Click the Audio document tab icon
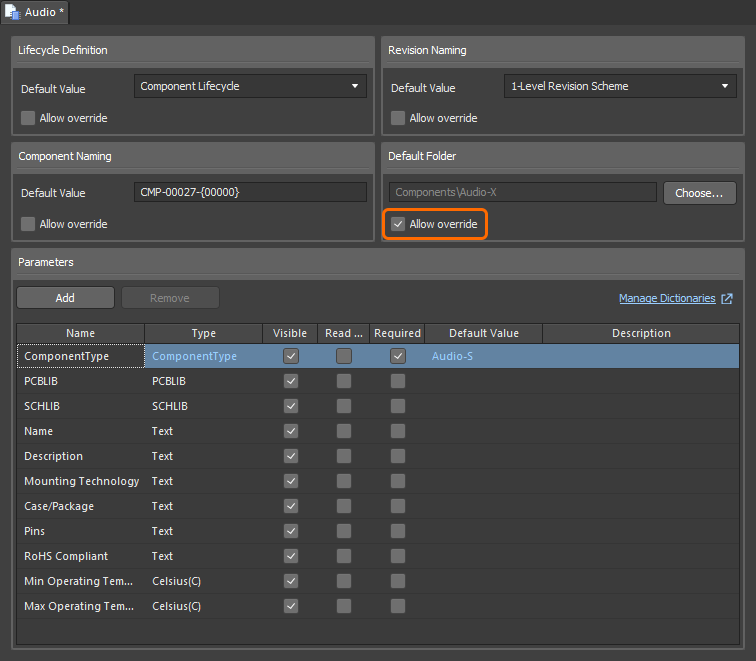 (x=13, y=12)
